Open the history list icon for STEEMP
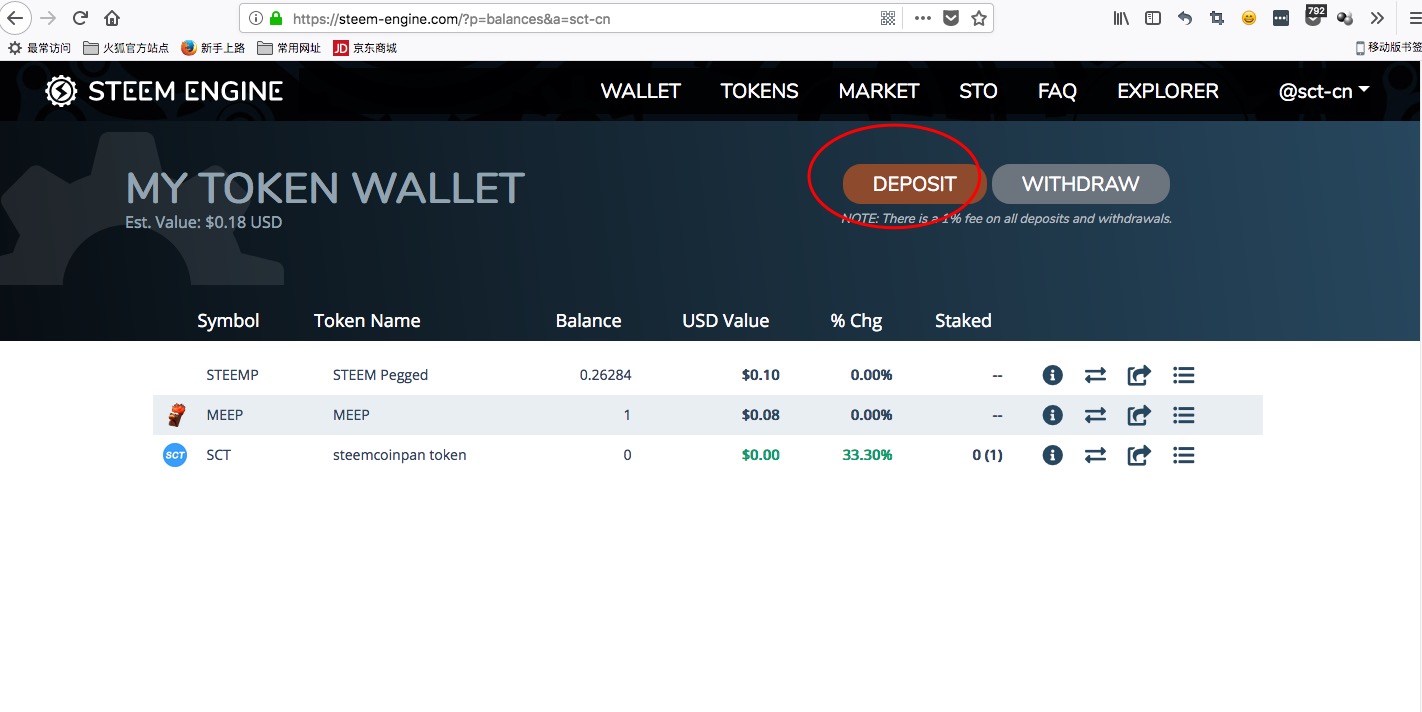This screenshot has width=1422, height=712. click(x=1184, y=375)
